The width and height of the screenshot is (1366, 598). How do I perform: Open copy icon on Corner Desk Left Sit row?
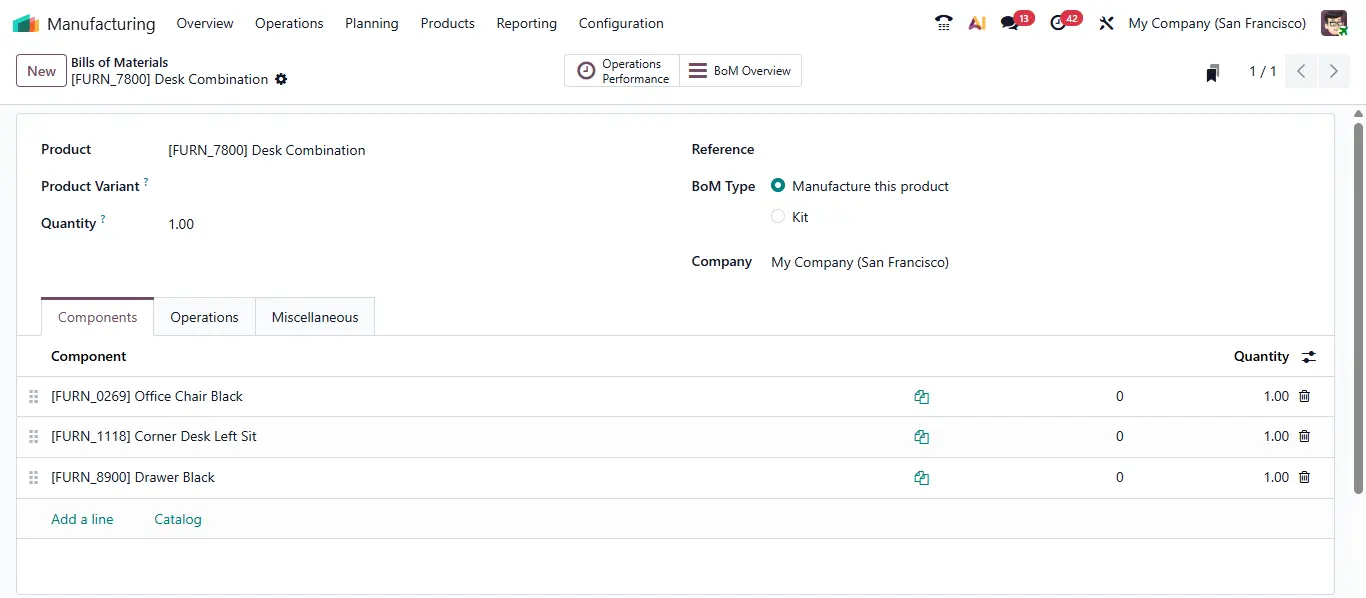tap(921, 437)
